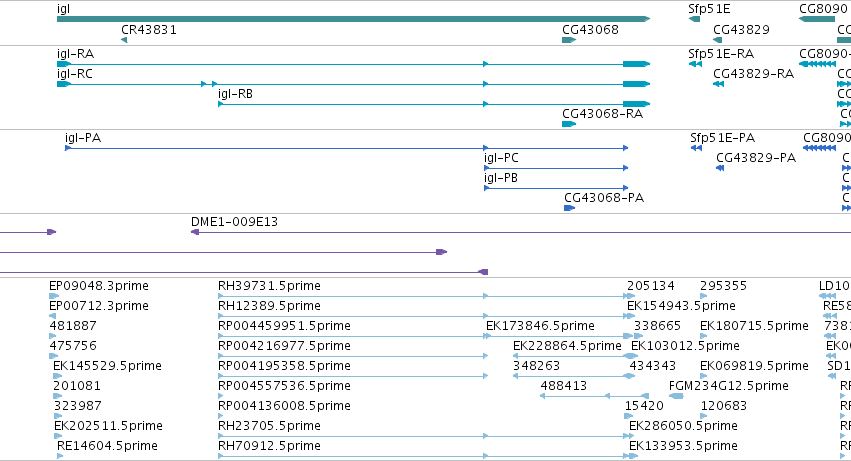Select the CG43068-PA protein label
Image resolution: width=851 pixels, height=461 pixels.
point(604,198)
